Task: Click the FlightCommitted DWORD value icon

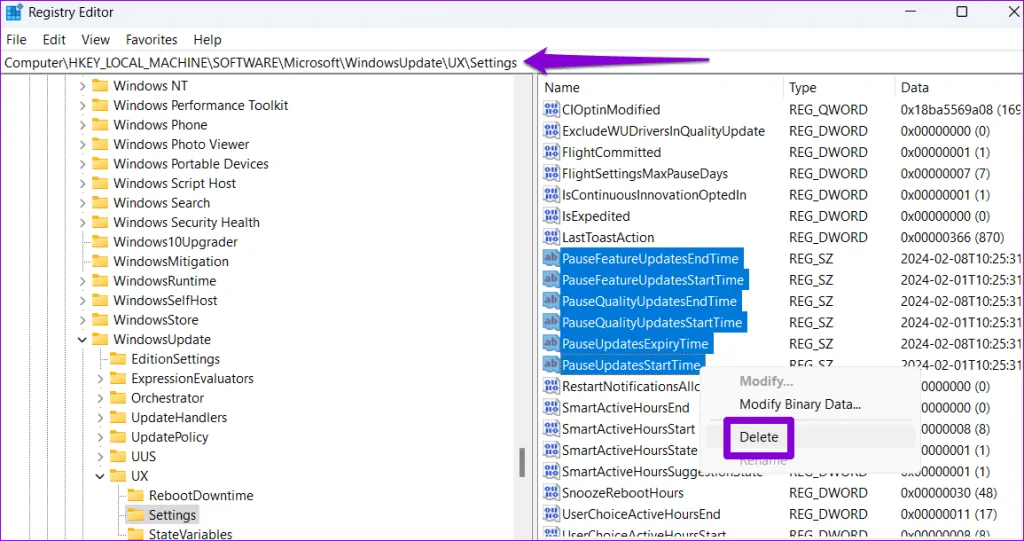Action: [x=551, y=153]
